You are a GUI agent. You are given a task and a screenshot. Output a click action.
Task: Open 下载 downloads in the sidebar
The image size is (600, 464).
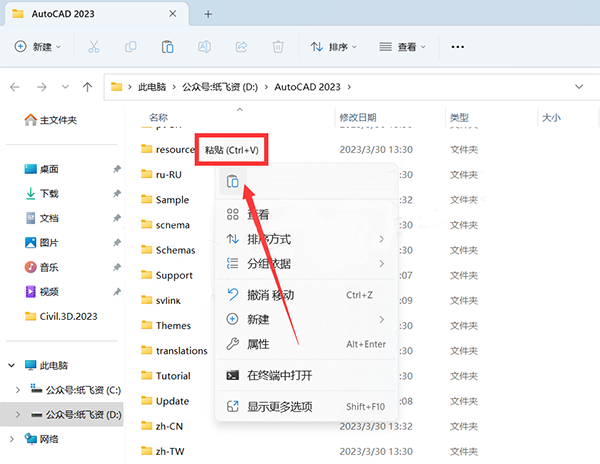pos(41,194)
